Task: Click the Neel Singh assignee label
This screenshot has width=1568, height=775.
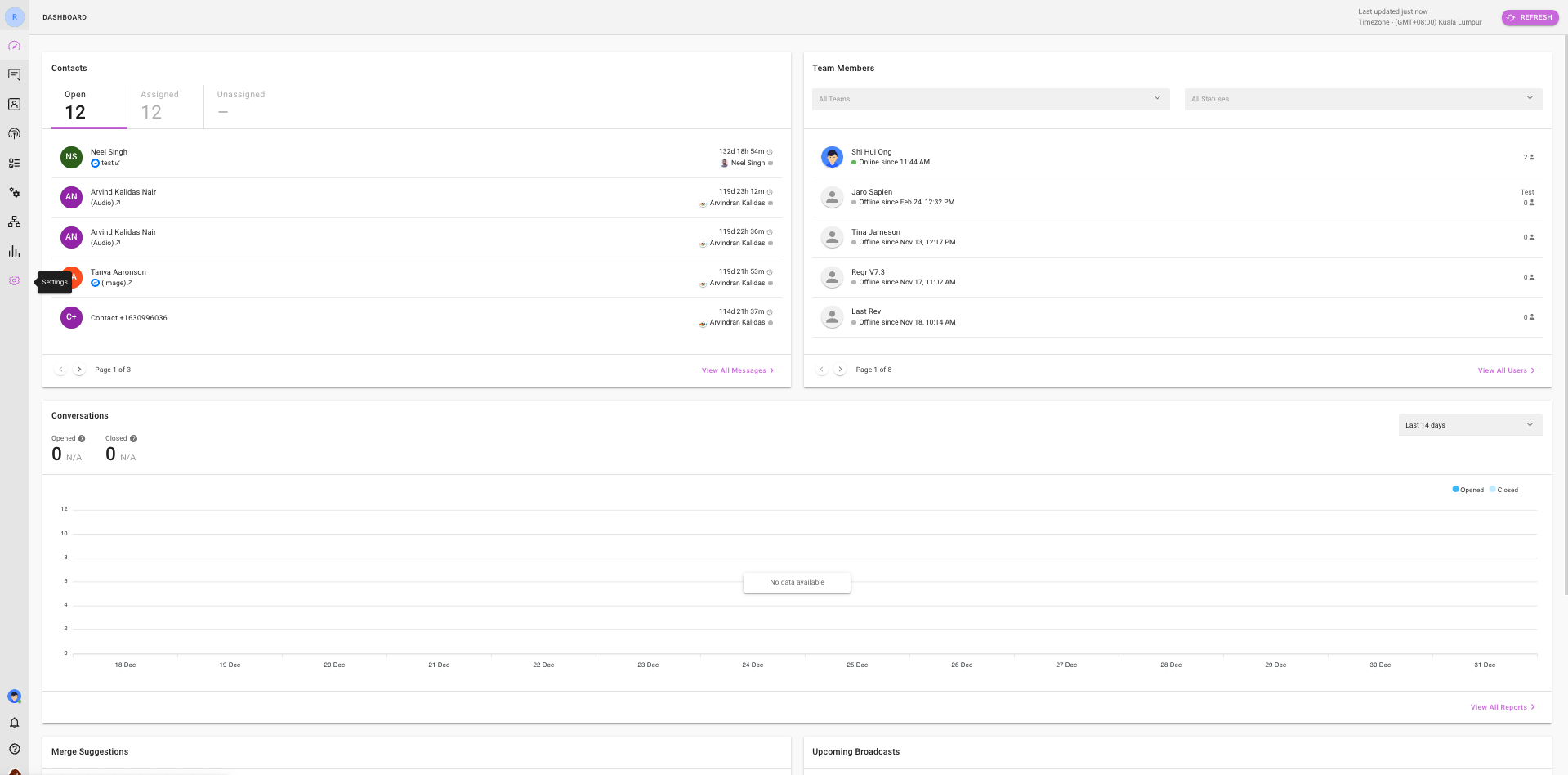Action: point(748,163)
